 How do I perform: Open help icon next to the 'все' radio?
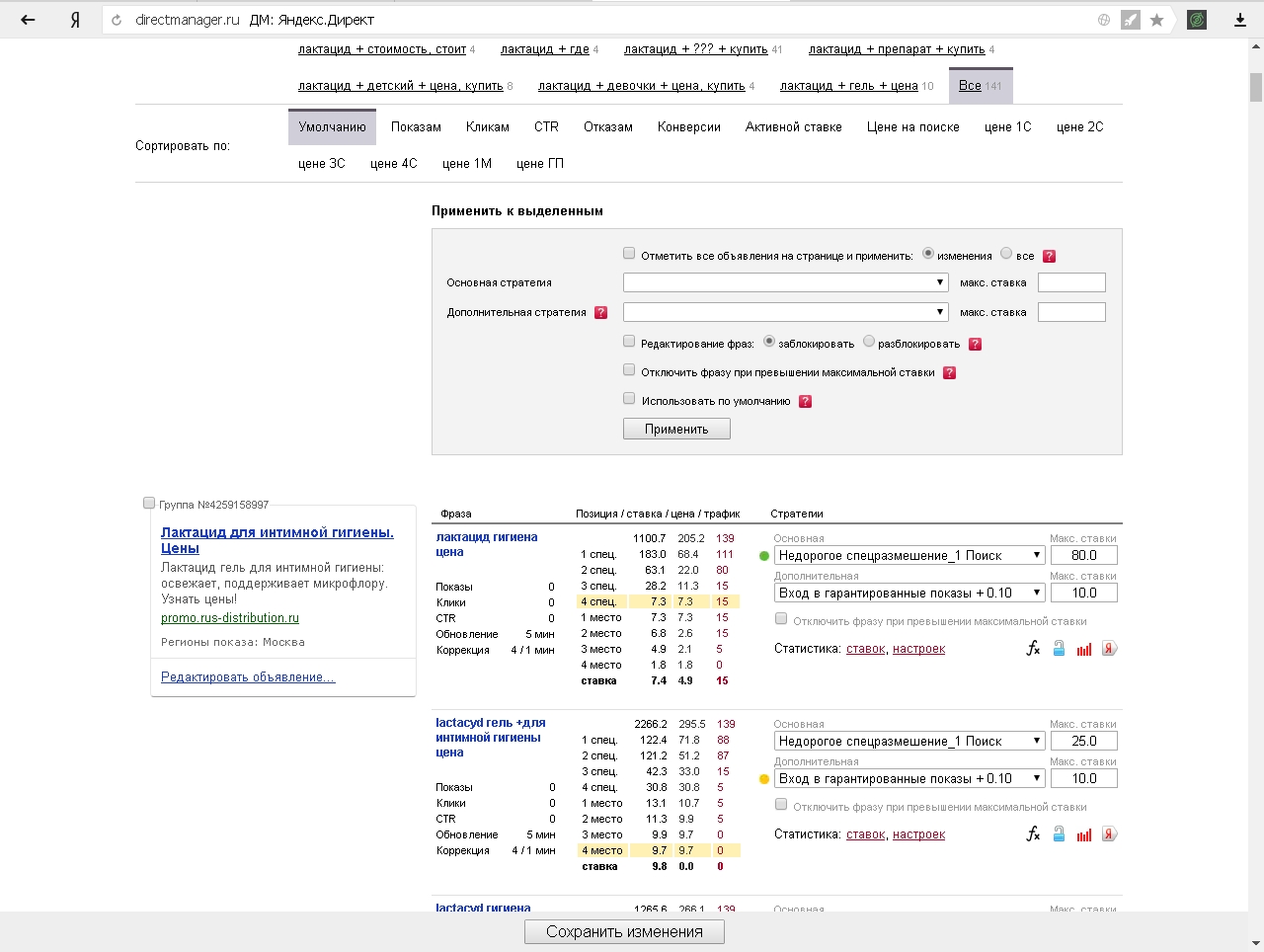point(1050,256)
